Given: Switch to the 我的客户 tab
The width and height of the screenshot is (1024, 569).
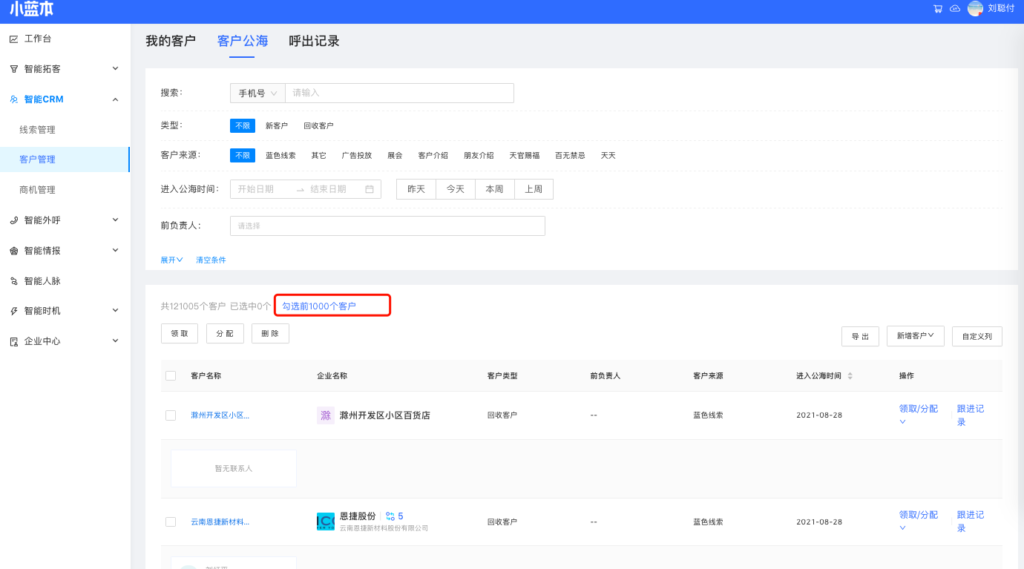Looking at the screenshot, I should pyautogui.click(x=170, y=41).
